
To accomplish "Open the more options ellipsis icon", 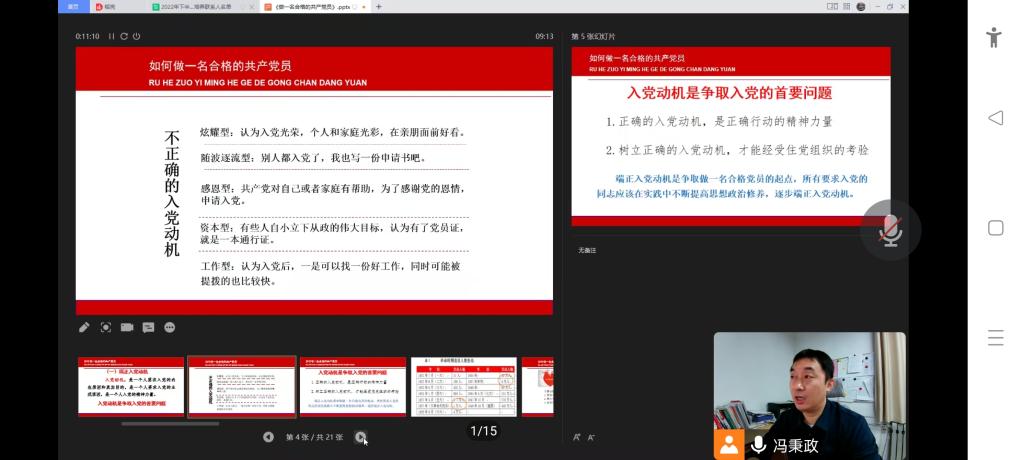I will point(170,327).
